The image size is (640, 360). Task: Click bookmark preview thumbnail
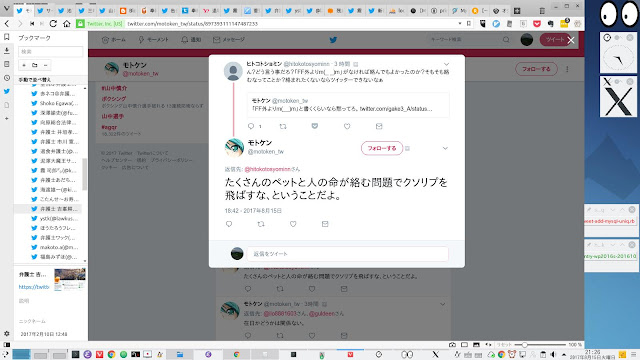(x=70, y=279)
